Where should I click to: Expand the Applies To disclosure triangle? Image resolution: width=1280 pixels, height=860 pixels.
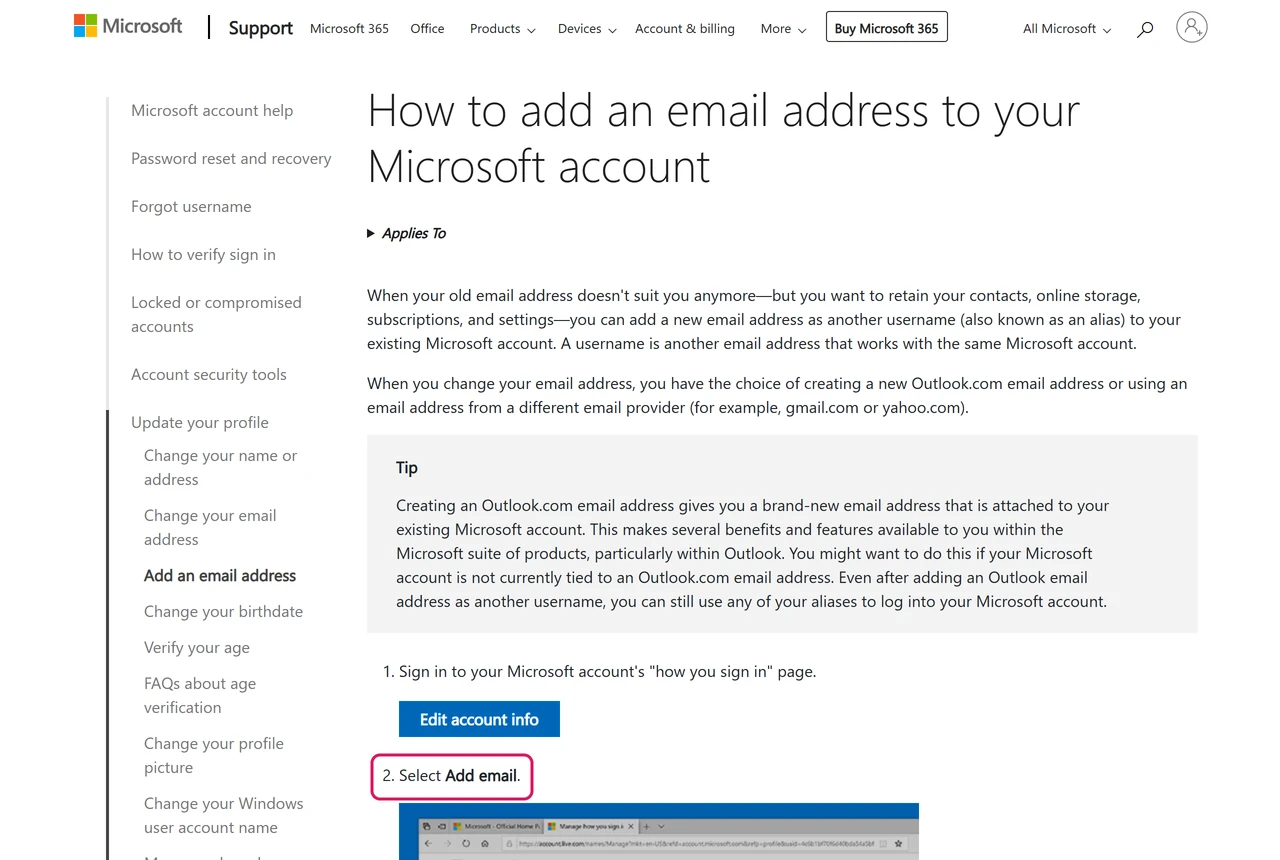(x=371, y=233)
